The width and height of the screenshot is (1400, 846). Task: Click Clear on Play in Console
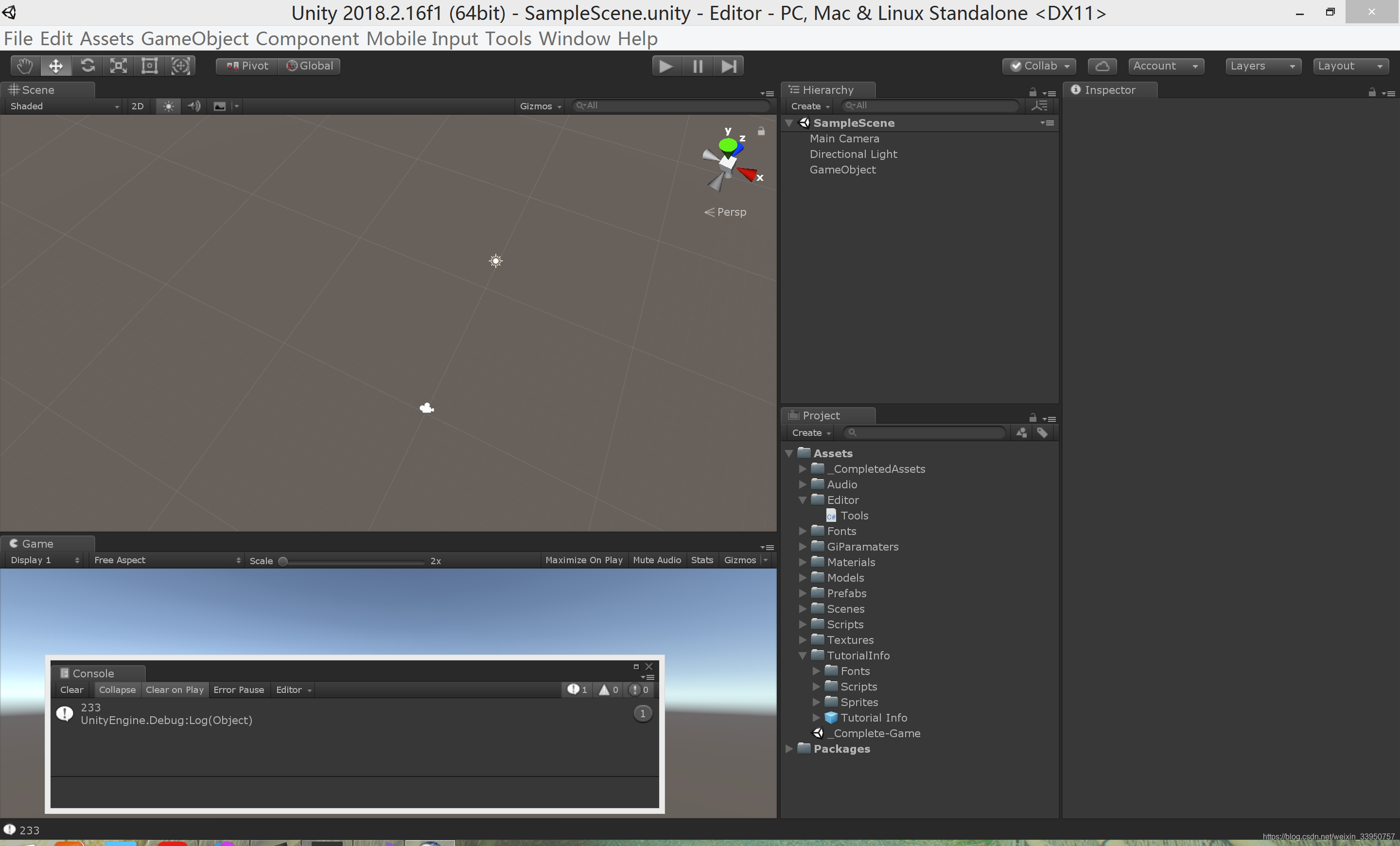(175, 689)
